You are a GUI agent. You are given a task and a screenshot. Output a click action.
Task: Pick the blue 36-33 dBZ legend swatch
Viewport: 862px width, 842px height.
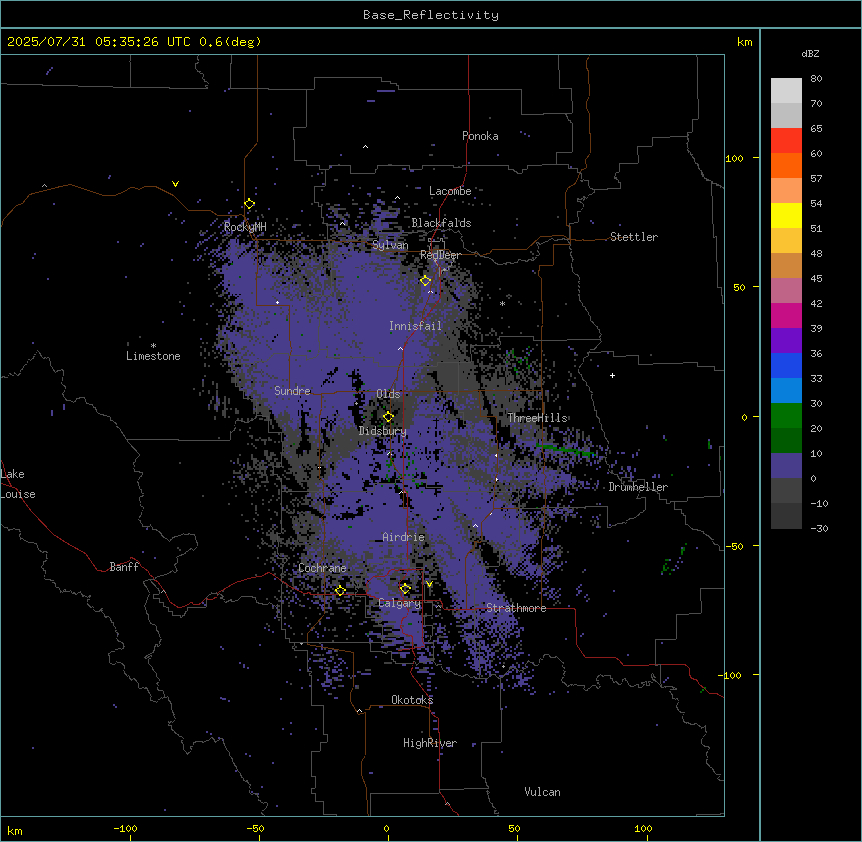[x=786, y=365]
